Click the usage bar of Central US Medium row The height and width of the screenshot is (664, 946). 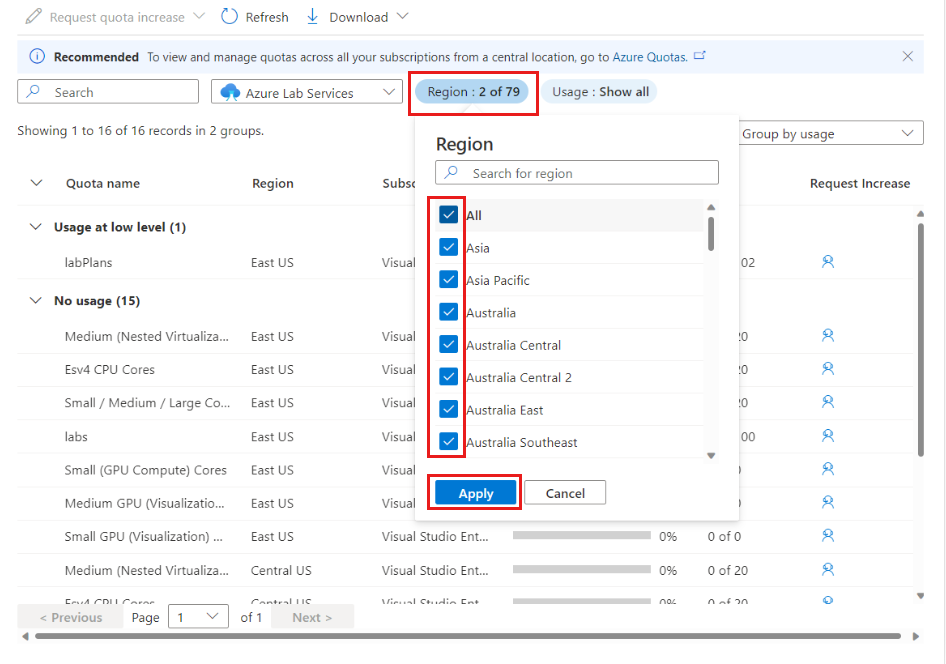(582, 569)
